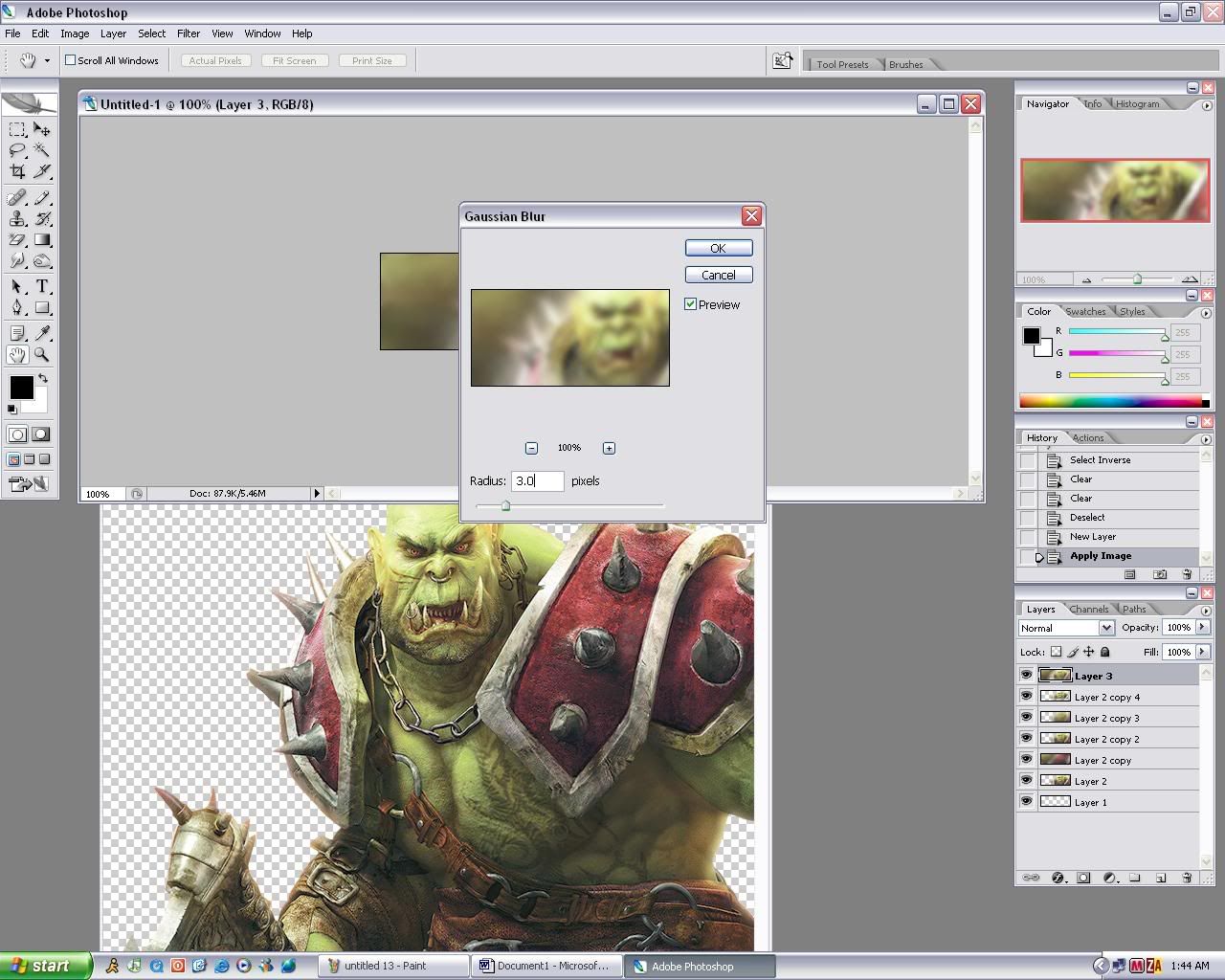Open the Fill arrow flyout
This screenshot has width=1225, height=980.
point(1203,652)
